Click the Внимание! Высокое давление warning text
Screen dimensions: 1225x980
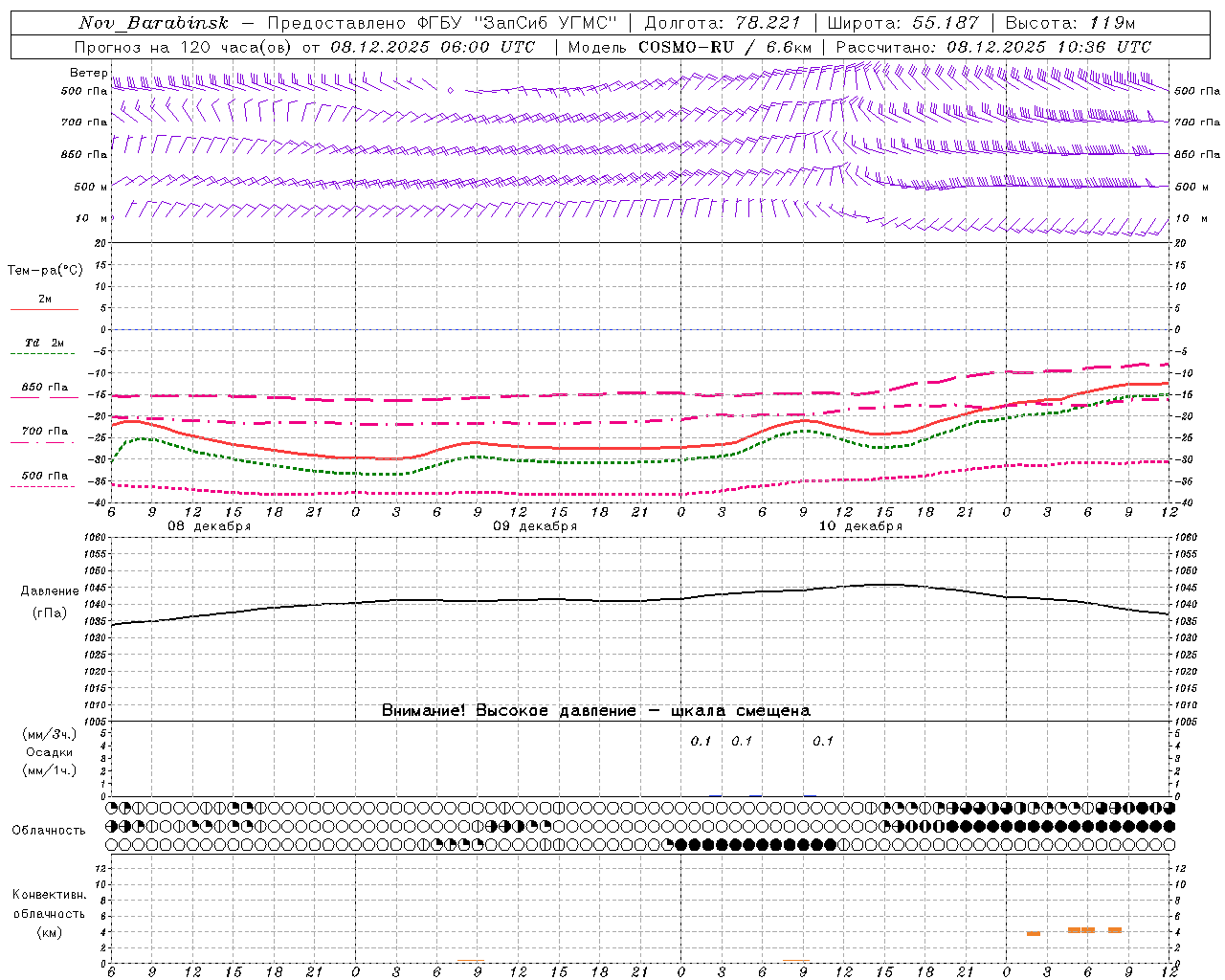click(596, 711)
